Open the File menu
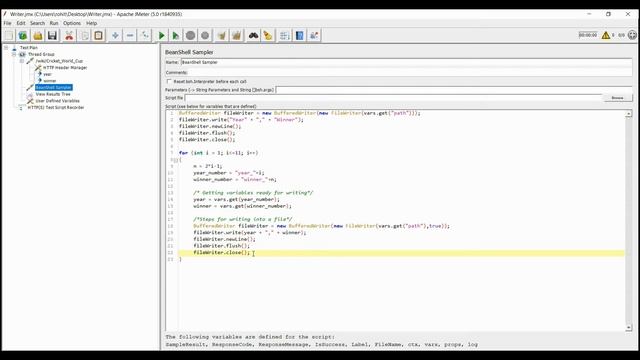This screenshot has width=640, height=360. (x=7, y=23)
